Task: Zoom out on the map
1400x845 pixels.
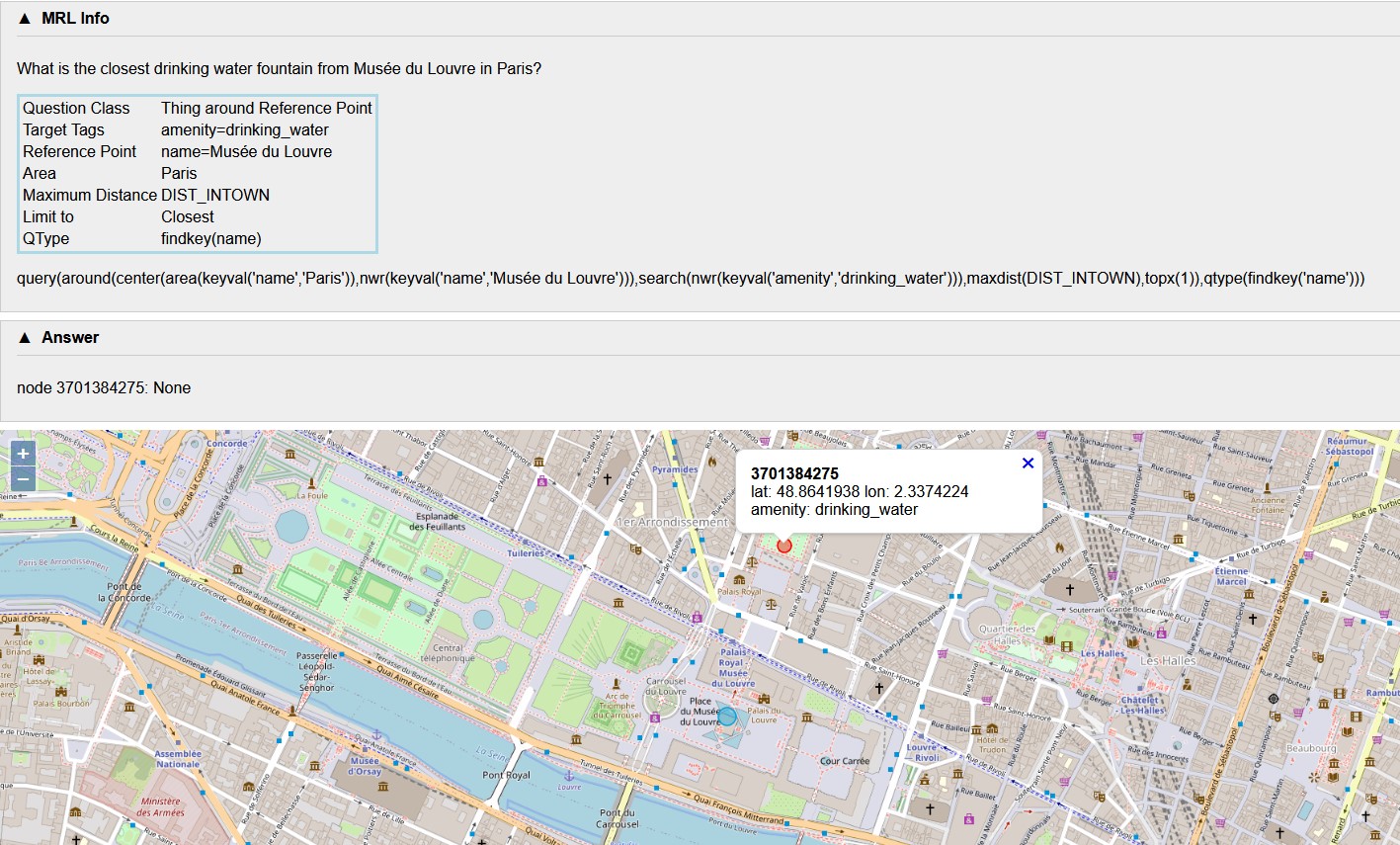Action: click(x=23, y=479)
